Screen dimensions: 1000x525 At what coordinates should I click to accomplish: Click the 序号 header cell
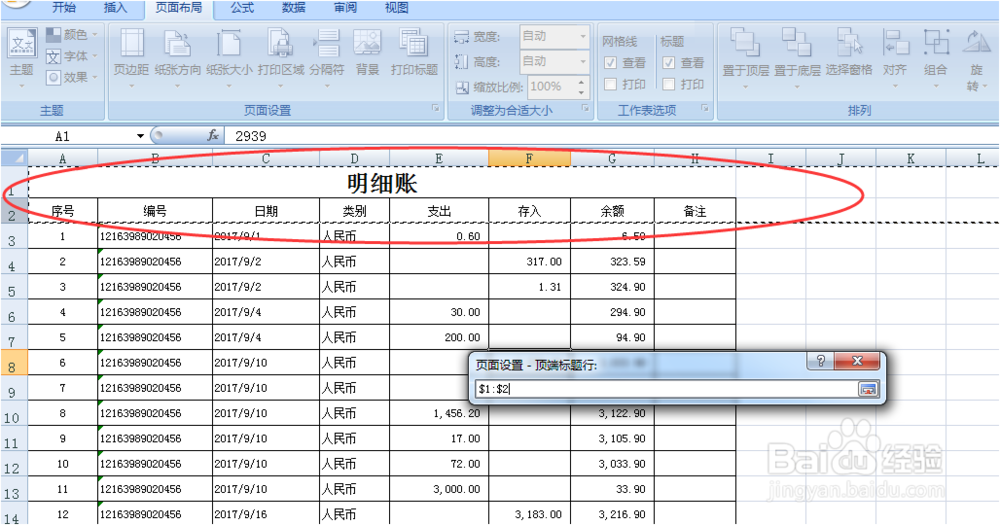62,211
